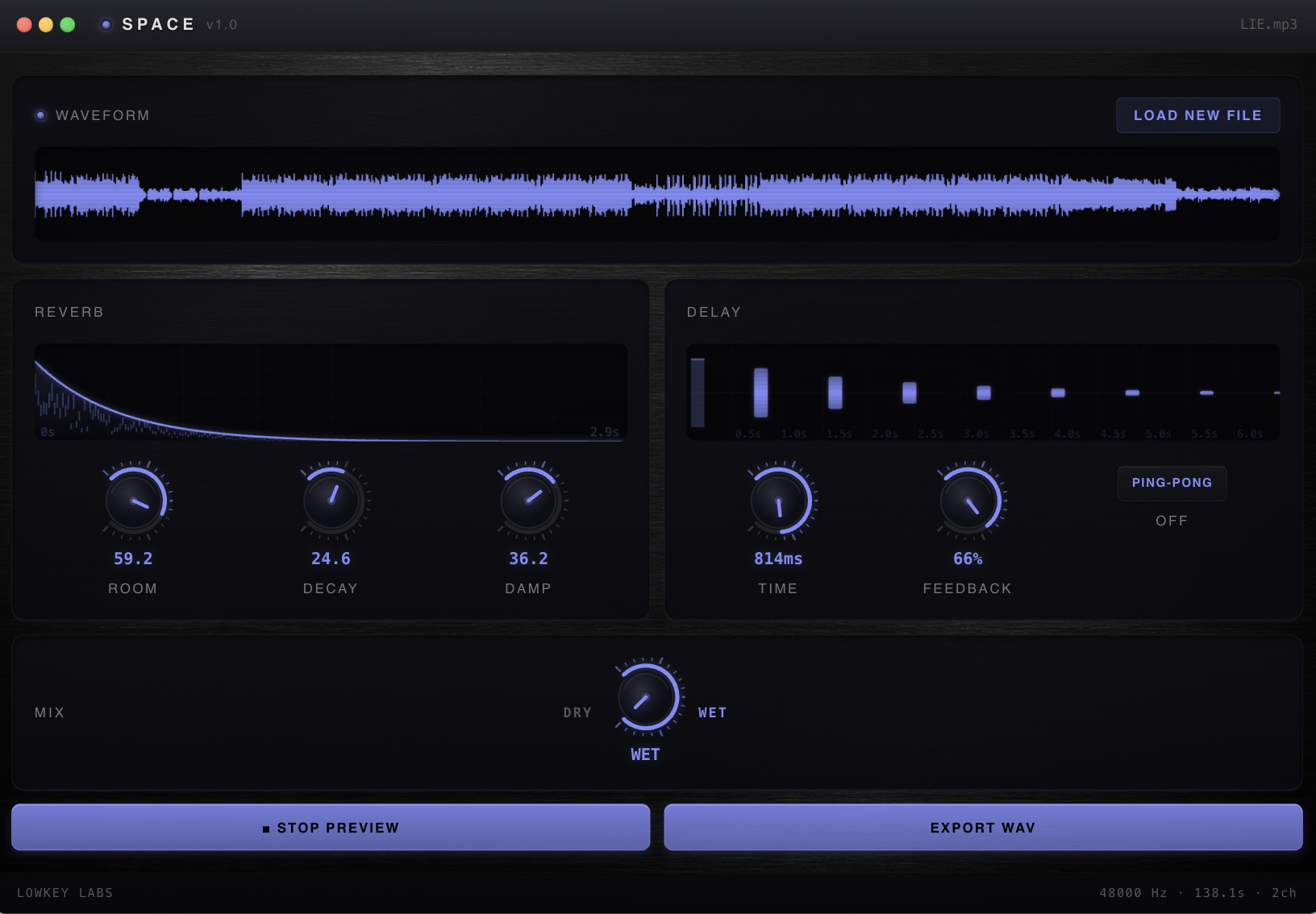This screenshot has width=1316, height=914.
Task: Stop the audio preview
Action: point(331,828)
